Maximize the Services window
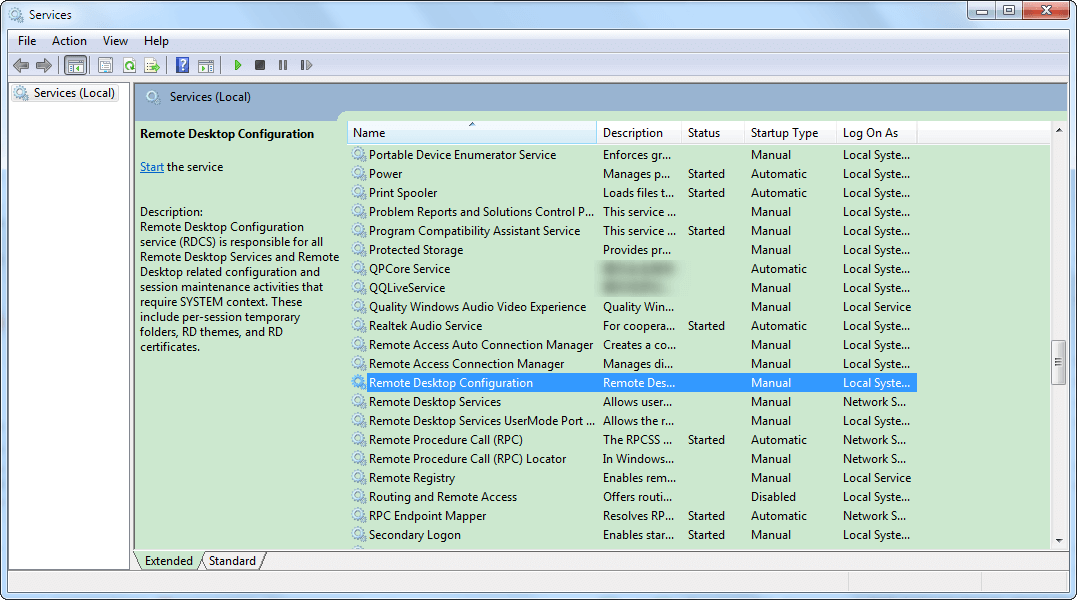Screen dimensions: 1077x600 1008,10
